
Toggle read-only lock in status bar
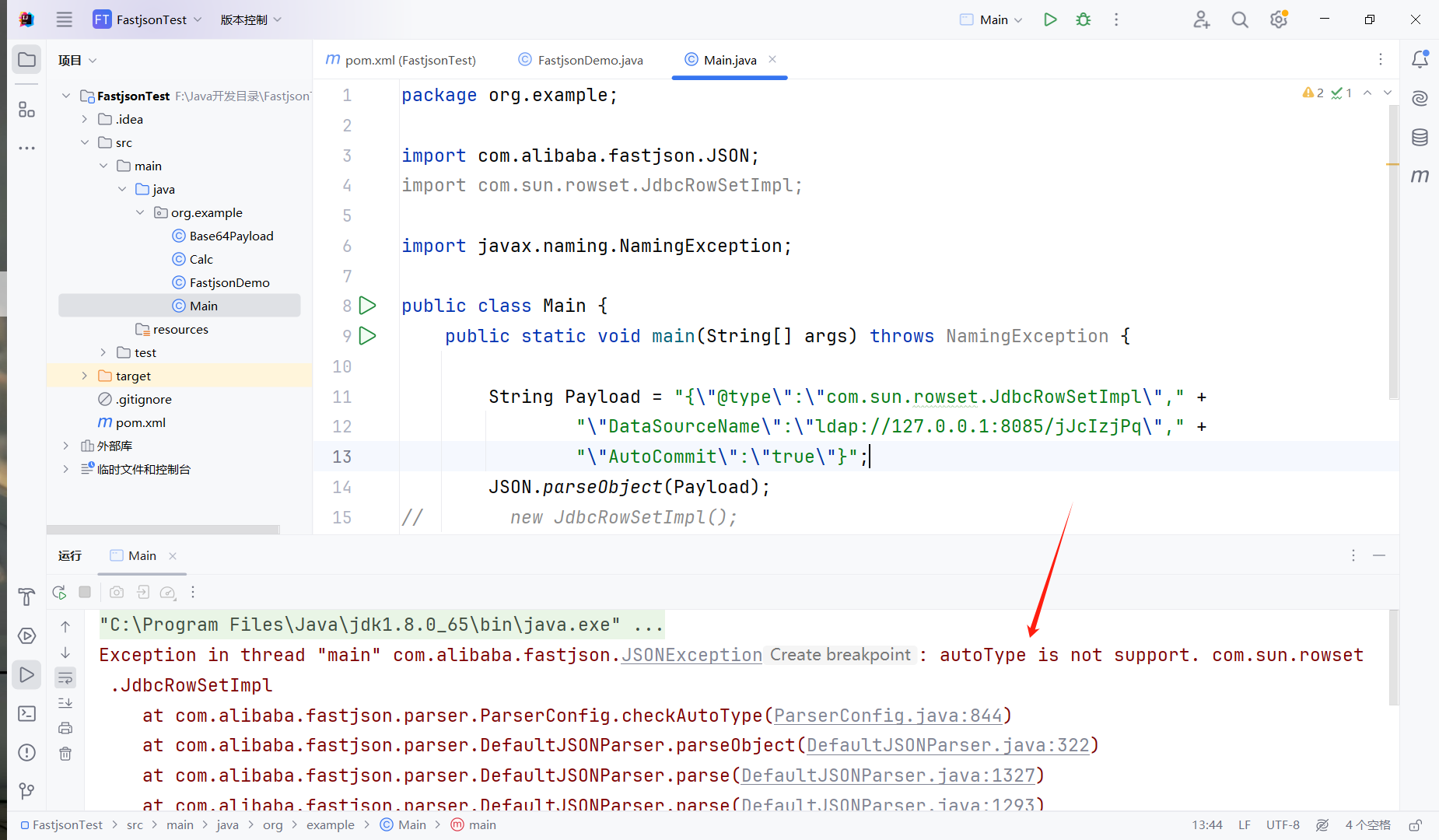click(x=1416, y=825)
